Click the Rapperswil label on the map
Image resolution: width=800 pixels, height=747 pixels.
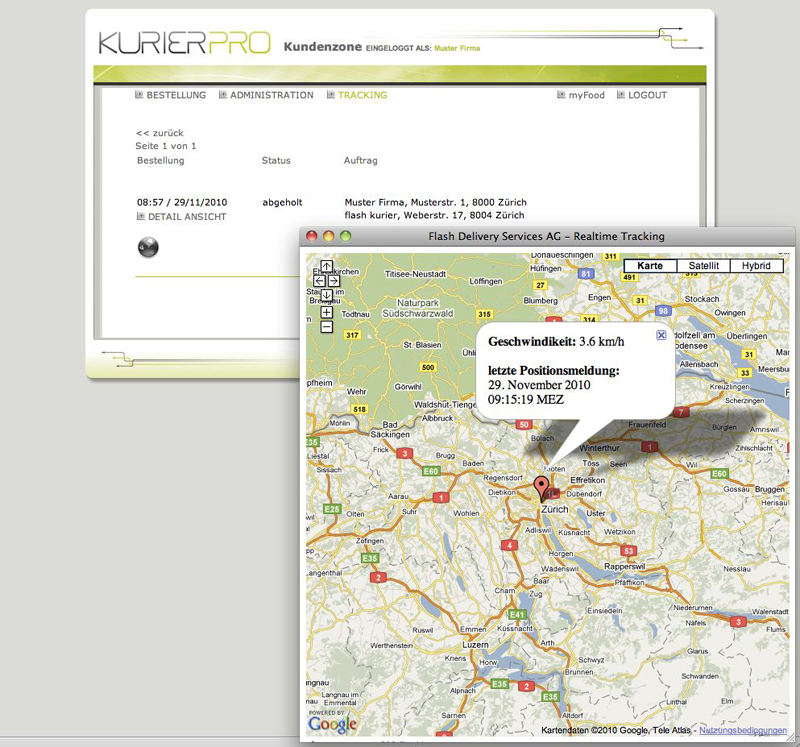624,566
